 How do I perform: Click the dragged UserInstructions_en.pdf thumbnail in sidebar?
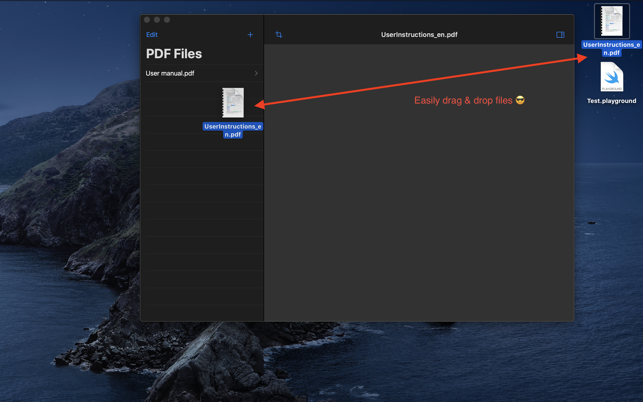coord(233,103)
